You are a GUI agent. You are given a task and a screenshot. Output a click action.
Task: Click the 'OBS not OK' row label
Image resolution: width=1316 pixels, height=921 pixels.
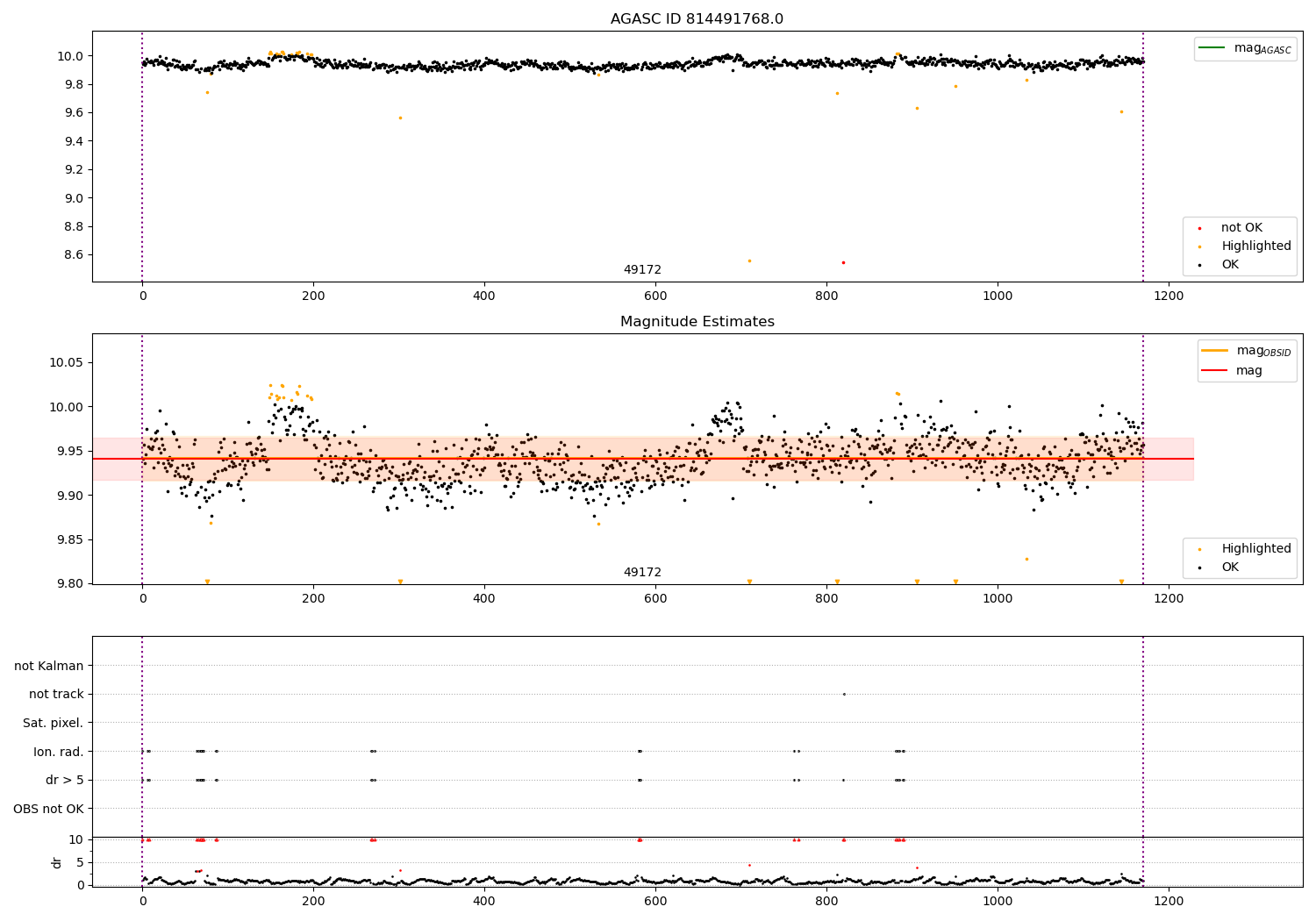coord(49,809)
